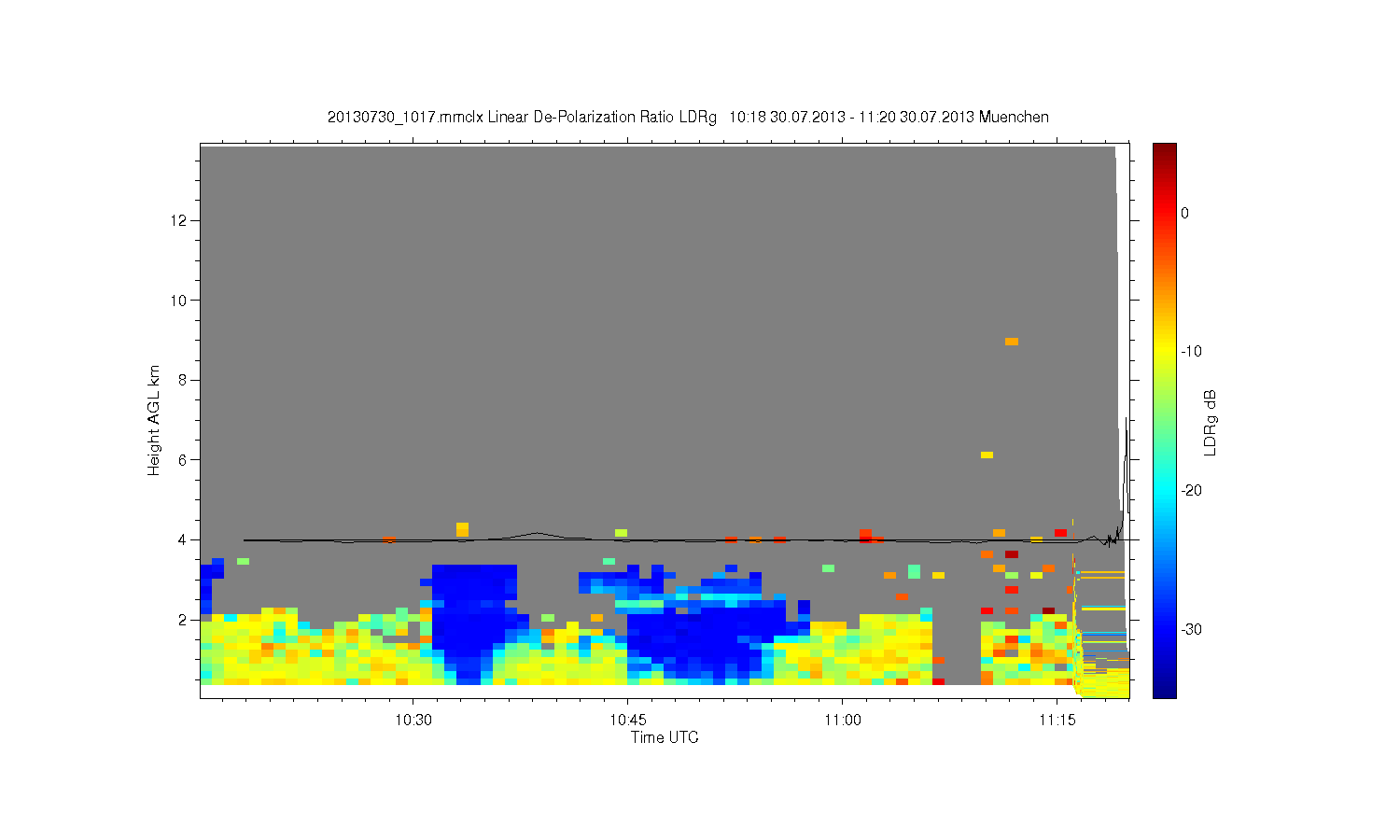Viewport: 1400px width, 840px height.
Task: Click the 2 km height tick label
Action: tap(185, 620)
